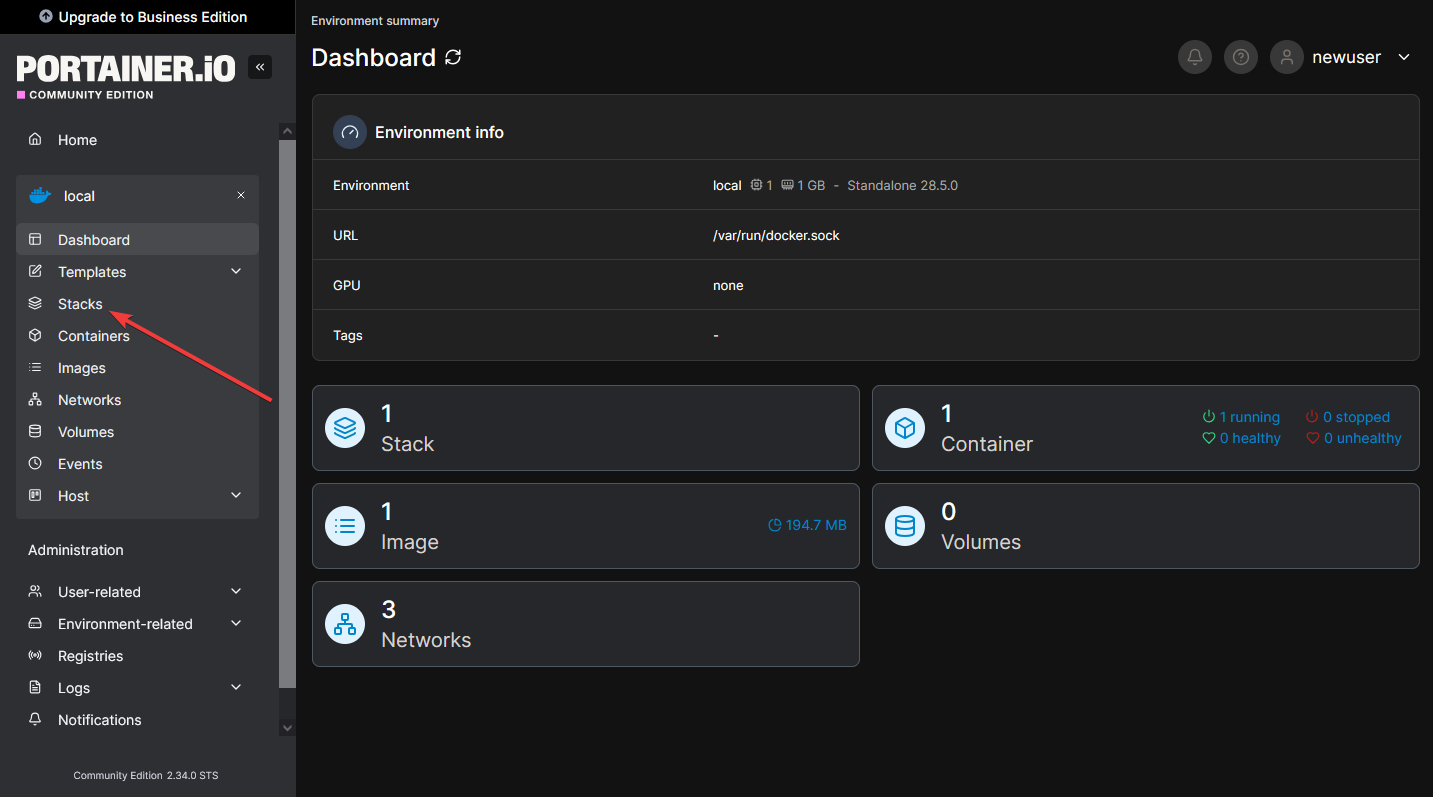
Task: Open the notifications bell icon
Action: point(1195,58)
